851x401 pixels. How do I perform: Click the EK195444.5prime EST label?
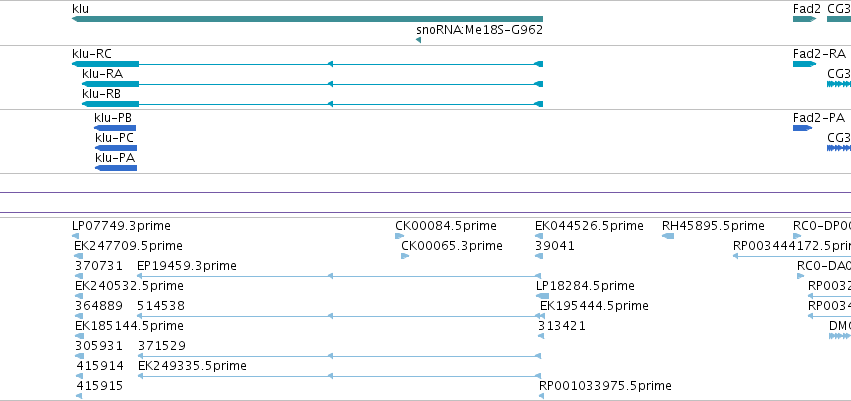click(594, 305)
